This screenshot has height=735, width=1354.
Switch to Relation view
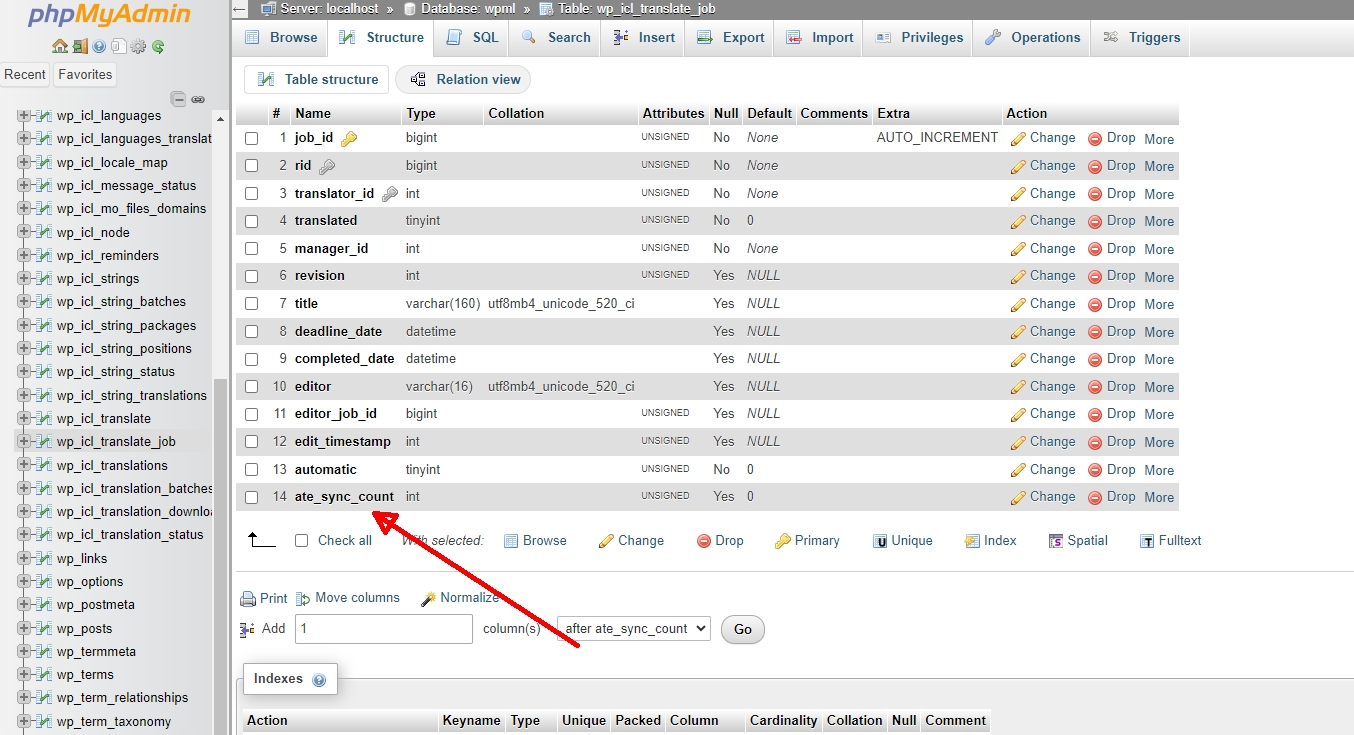(x=464, y=80)
